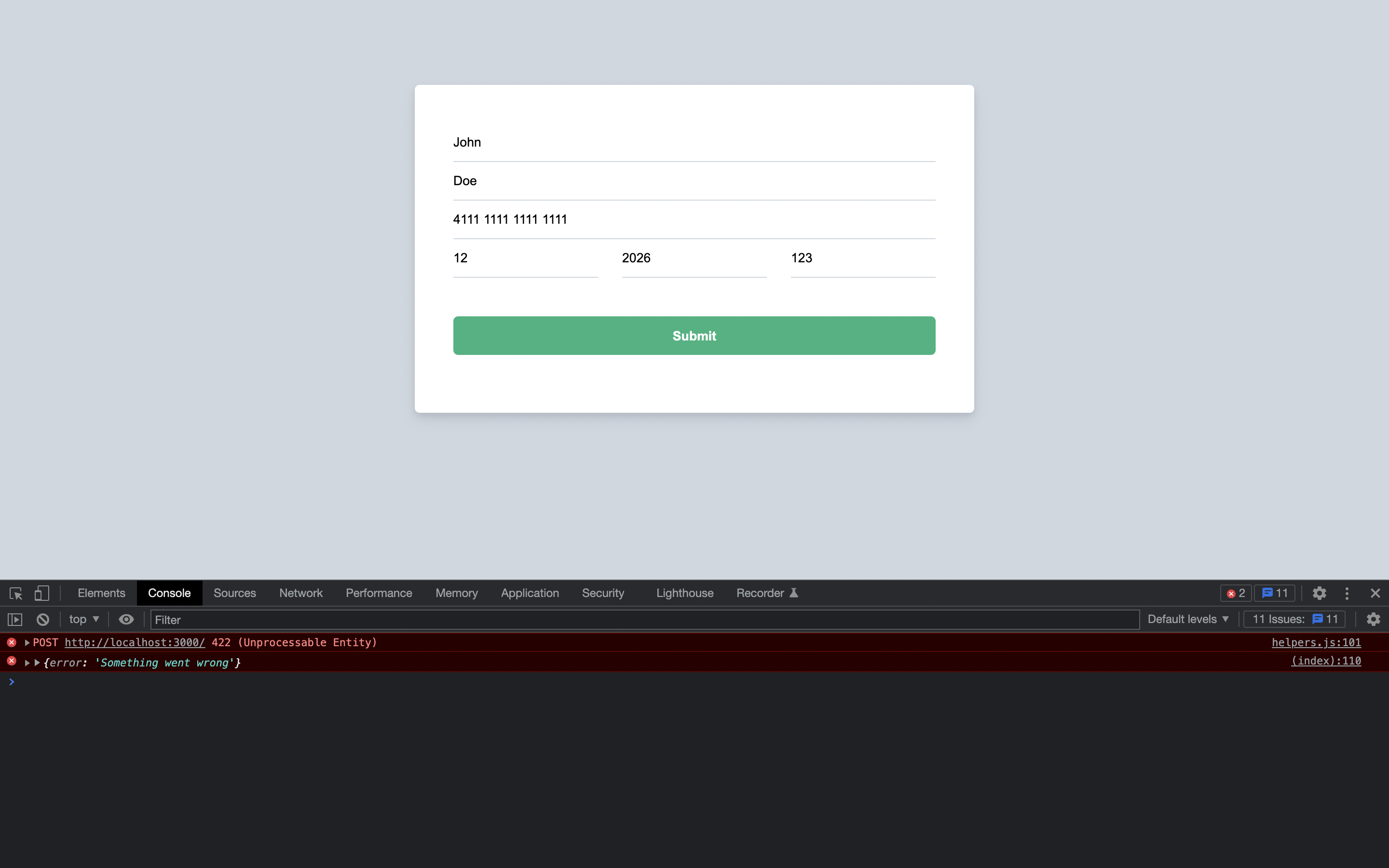Click the card number input field
1389x868 pixels.
pos(694,219)
